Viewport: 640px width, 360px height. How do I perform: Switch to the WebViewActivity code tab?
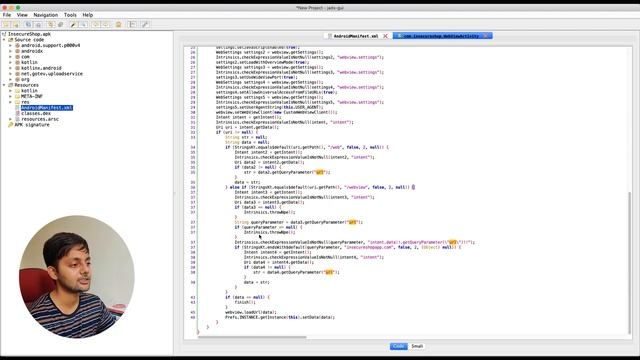tap(442, 36)
